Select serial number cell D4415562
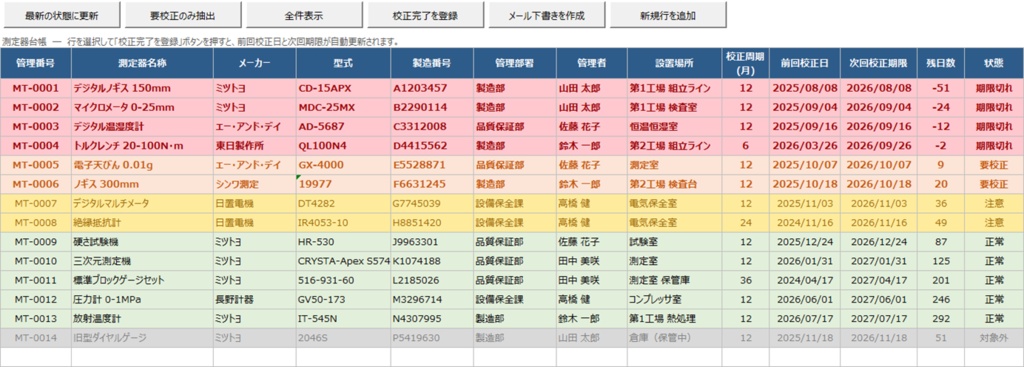Screen dimensions: 1024x367 point(432,146)
